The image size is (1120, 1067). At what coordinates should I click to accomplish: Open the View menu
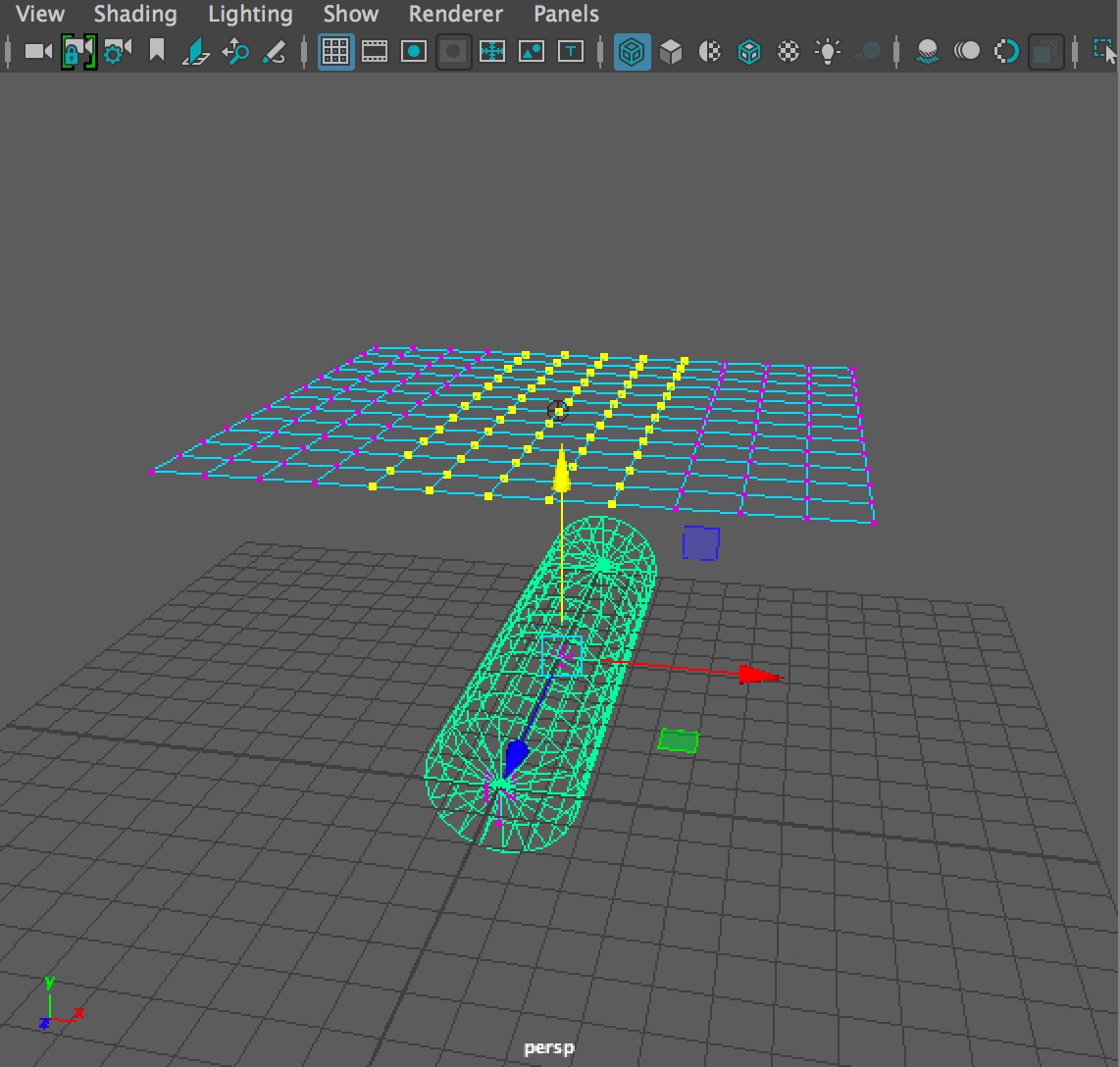40,14
